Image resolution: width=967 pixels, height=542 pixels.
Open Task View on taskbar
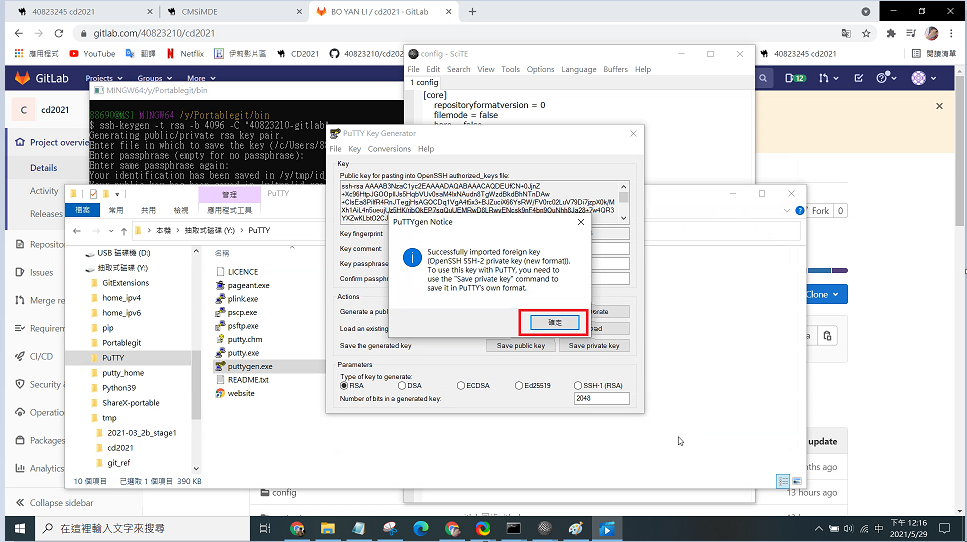pyautogui.click(x=265, y=528)
